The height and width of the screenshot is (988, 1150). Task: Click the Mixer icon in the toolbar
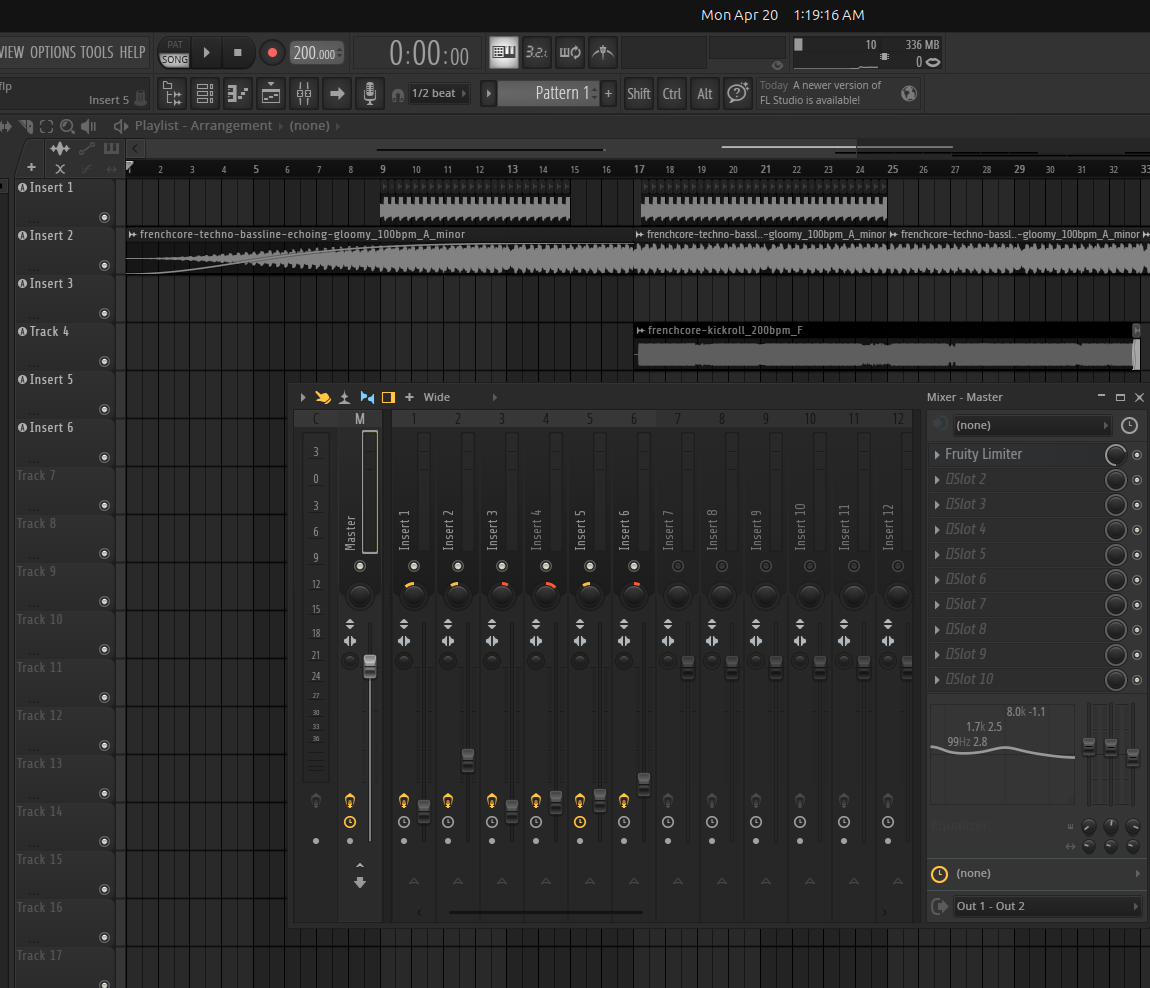coord(304,93)
